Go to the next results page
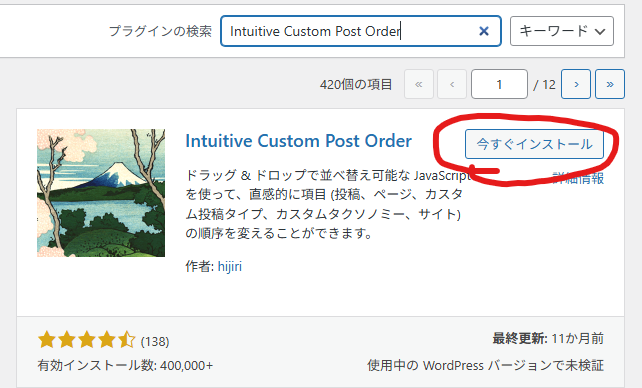642x388 pixels. [576, 84]
